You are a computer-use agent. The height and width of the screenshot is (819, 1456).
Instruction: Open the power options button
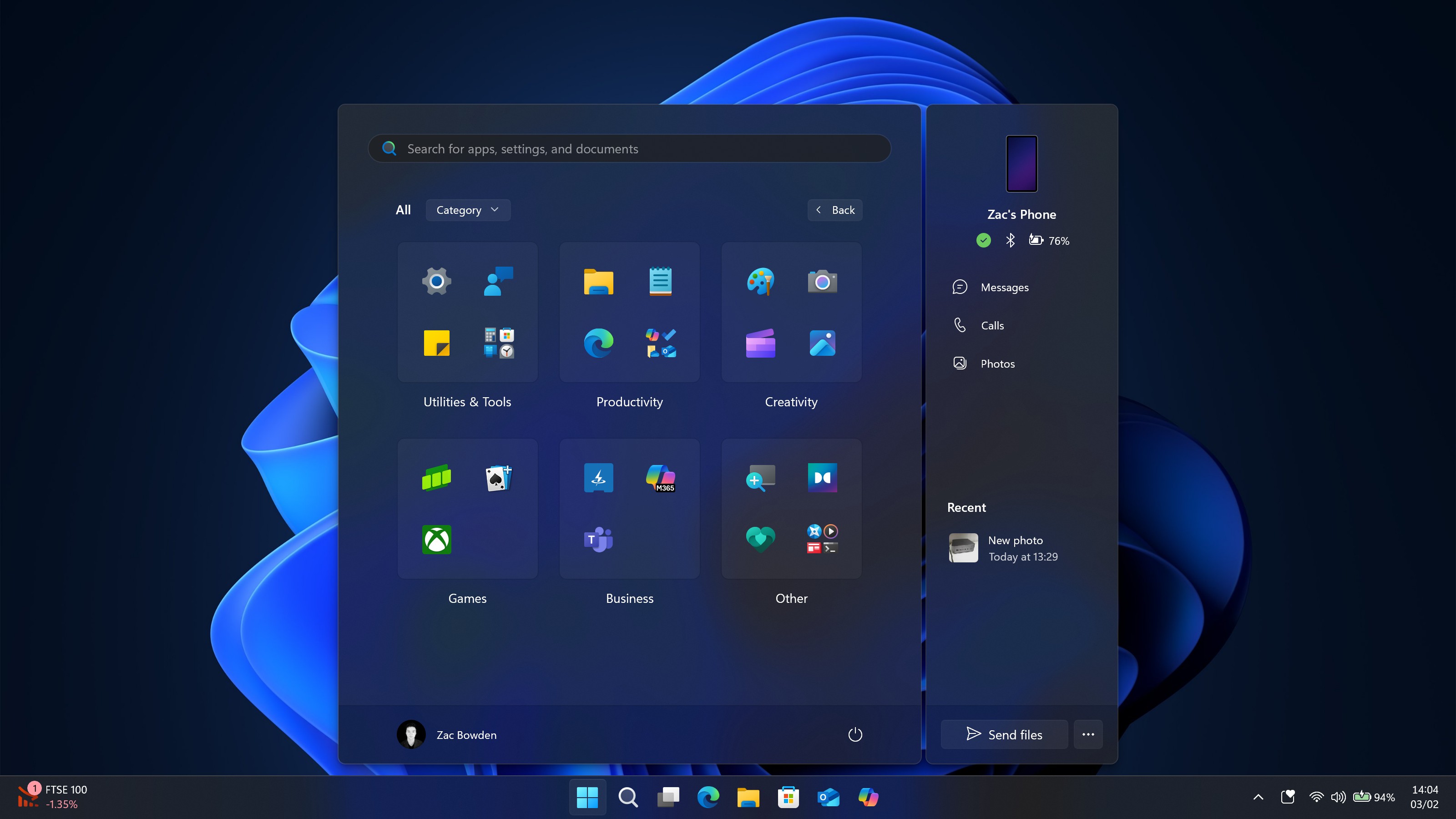pos(855,734)
